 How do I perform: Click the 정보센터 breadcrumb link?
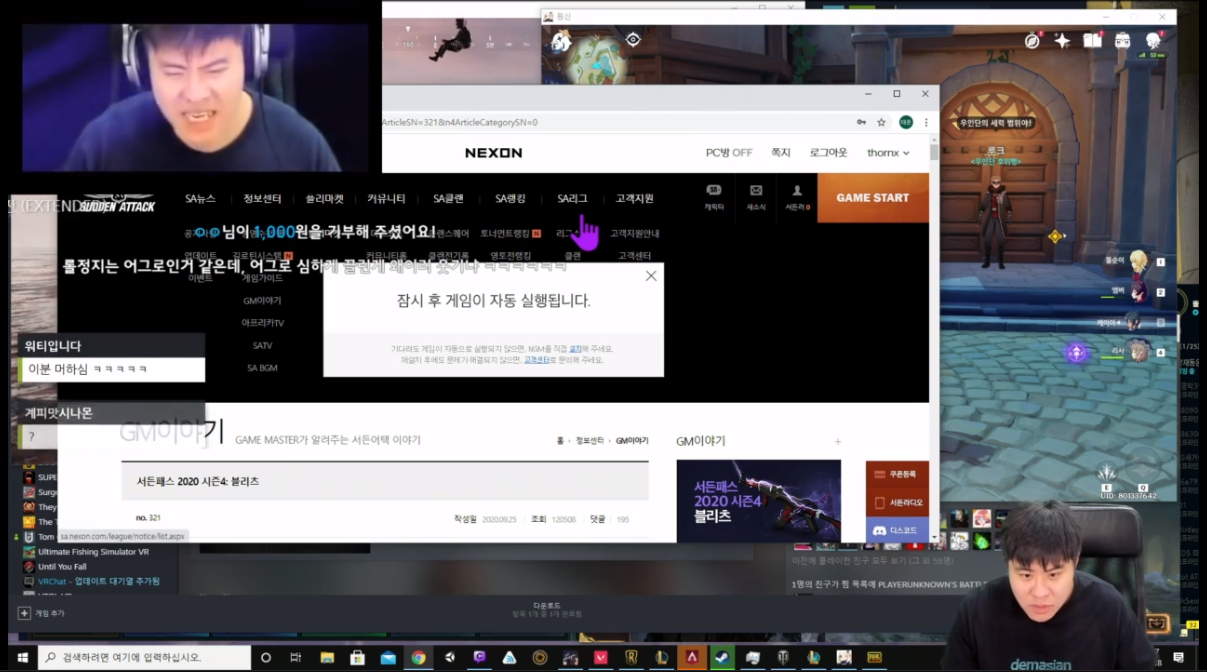point(590,441)
